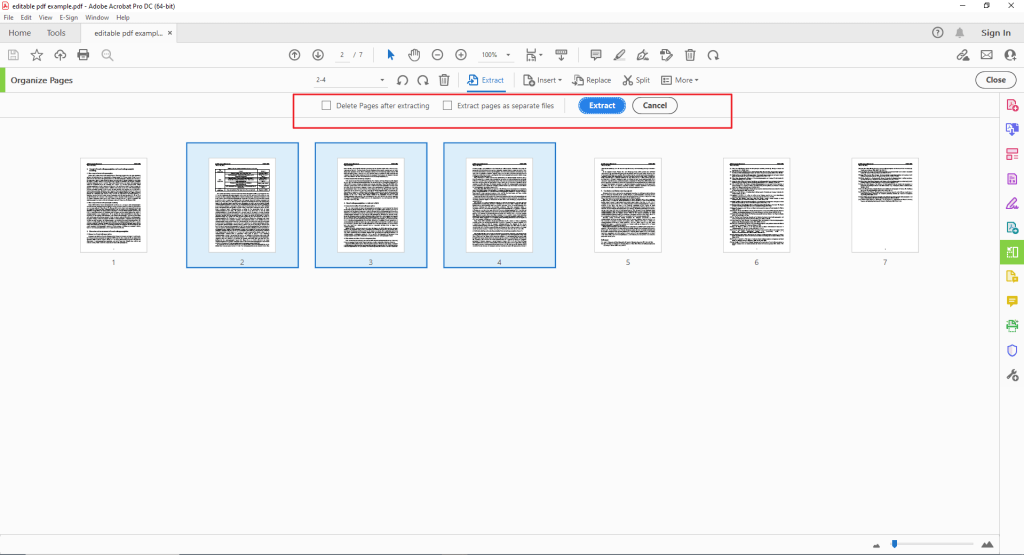The height and width of the screenshot is (555, 1024).
Task: Select the Extract tool in toolbar
Action: (485, 80)
